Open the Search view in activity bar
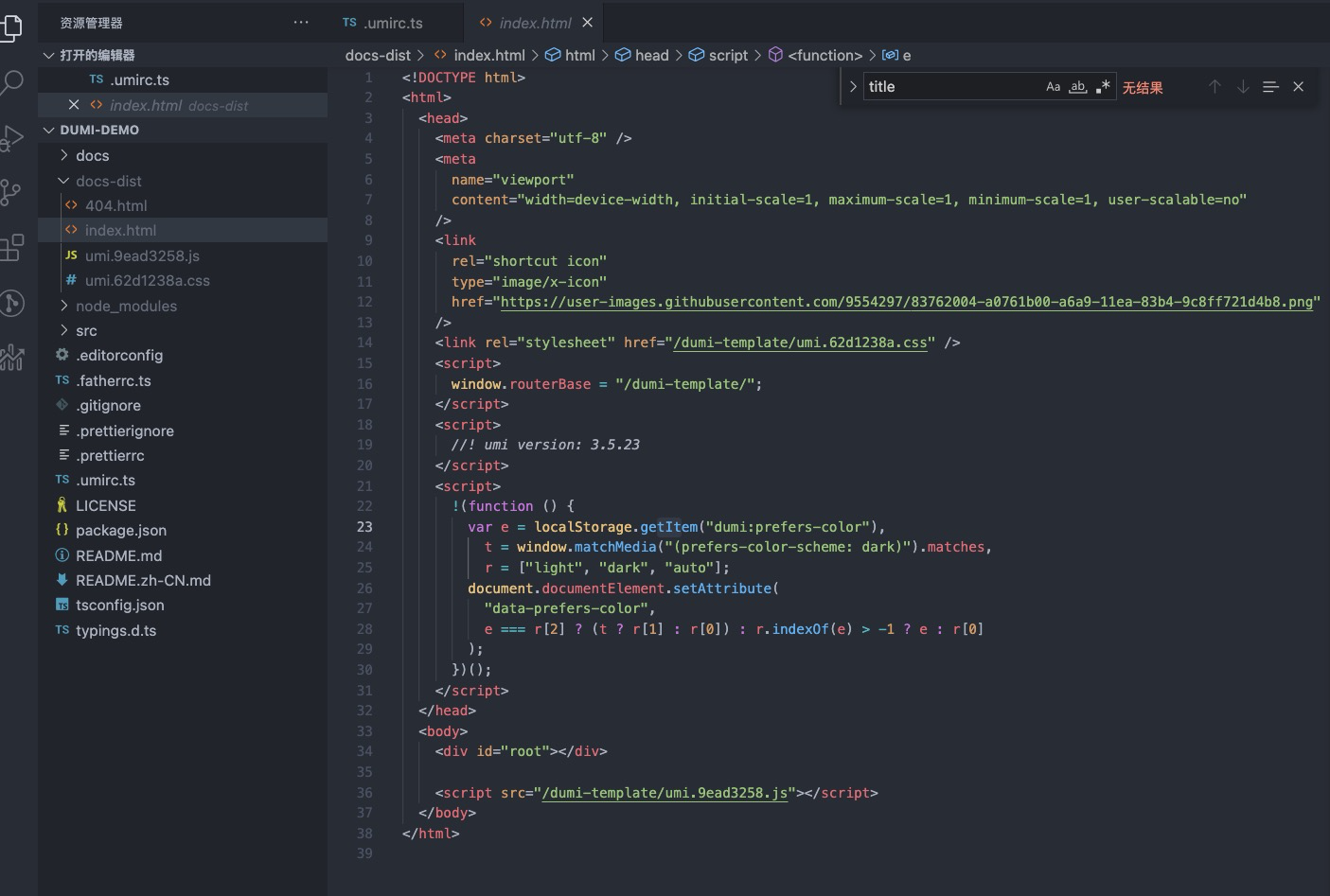The width and height of the screenshot is (1330, 896). (11, 82)
